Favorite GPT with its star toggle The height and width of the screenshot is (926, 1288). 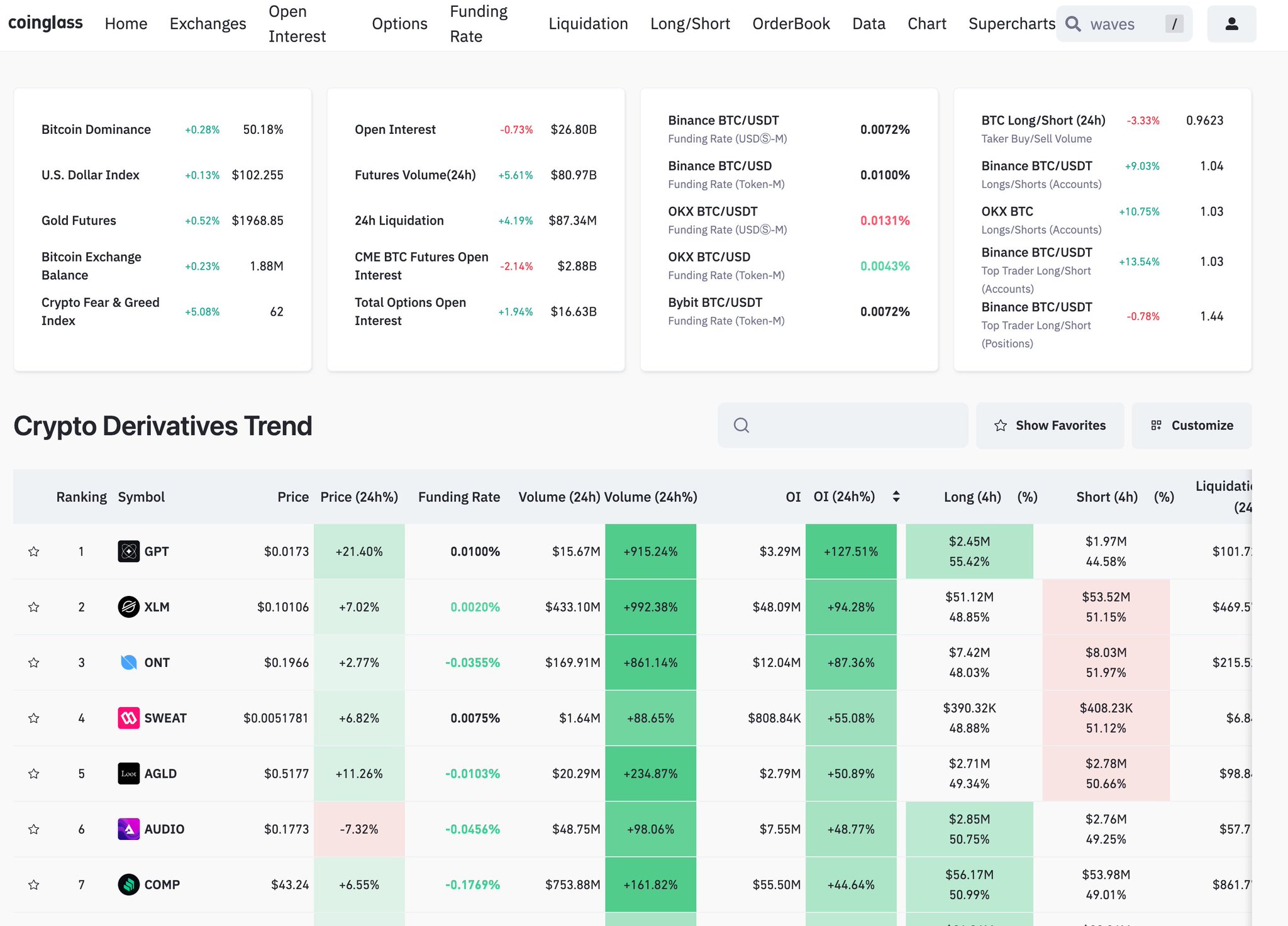pyautogui.click(x=34, y=551)
